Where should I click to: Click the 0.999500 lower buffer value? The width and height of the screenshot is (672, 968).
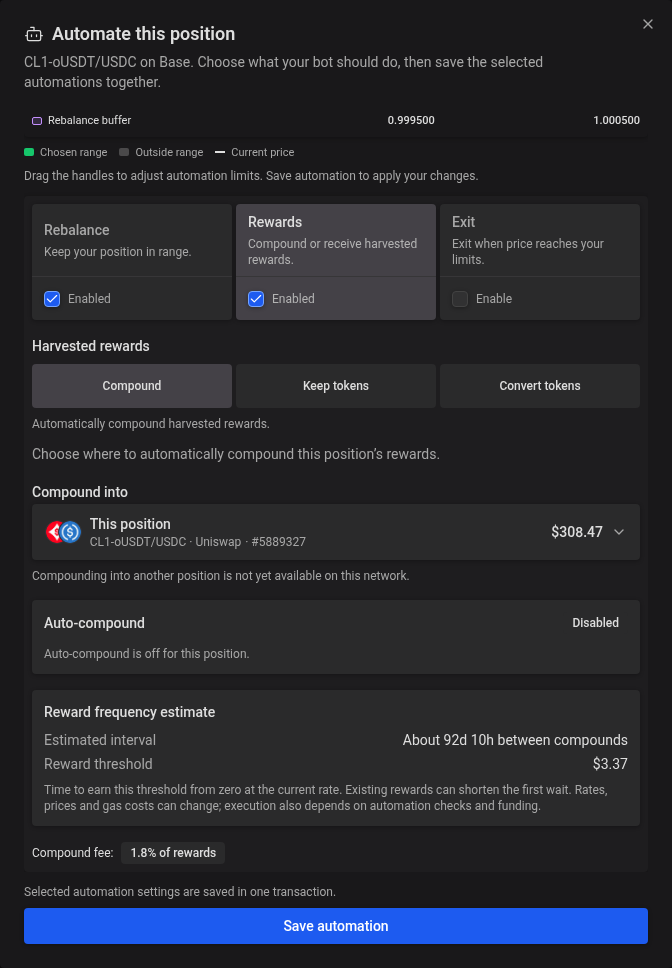411,120
